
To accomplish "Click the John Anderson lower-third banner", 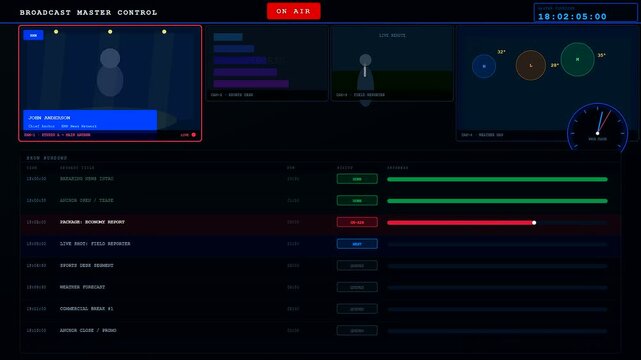I will (90, 120).
